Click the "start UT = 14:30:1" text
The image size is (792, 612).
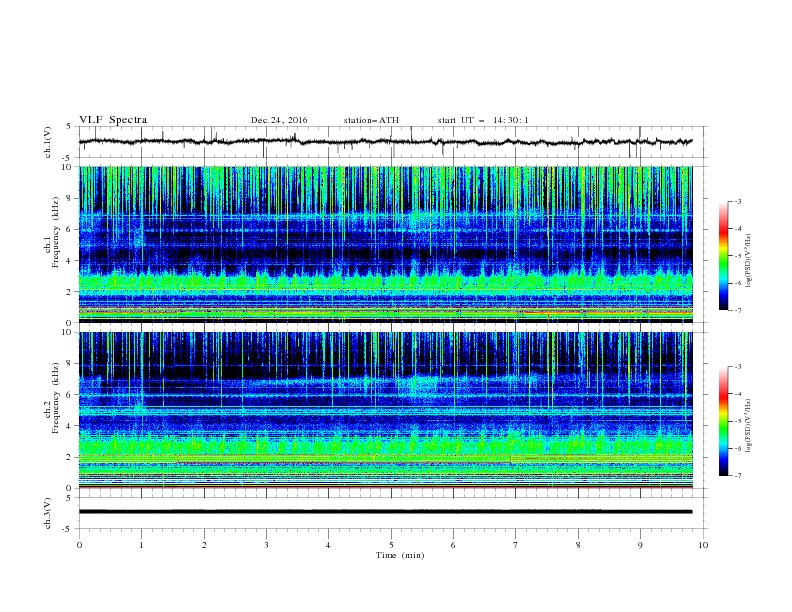[483, 120]
